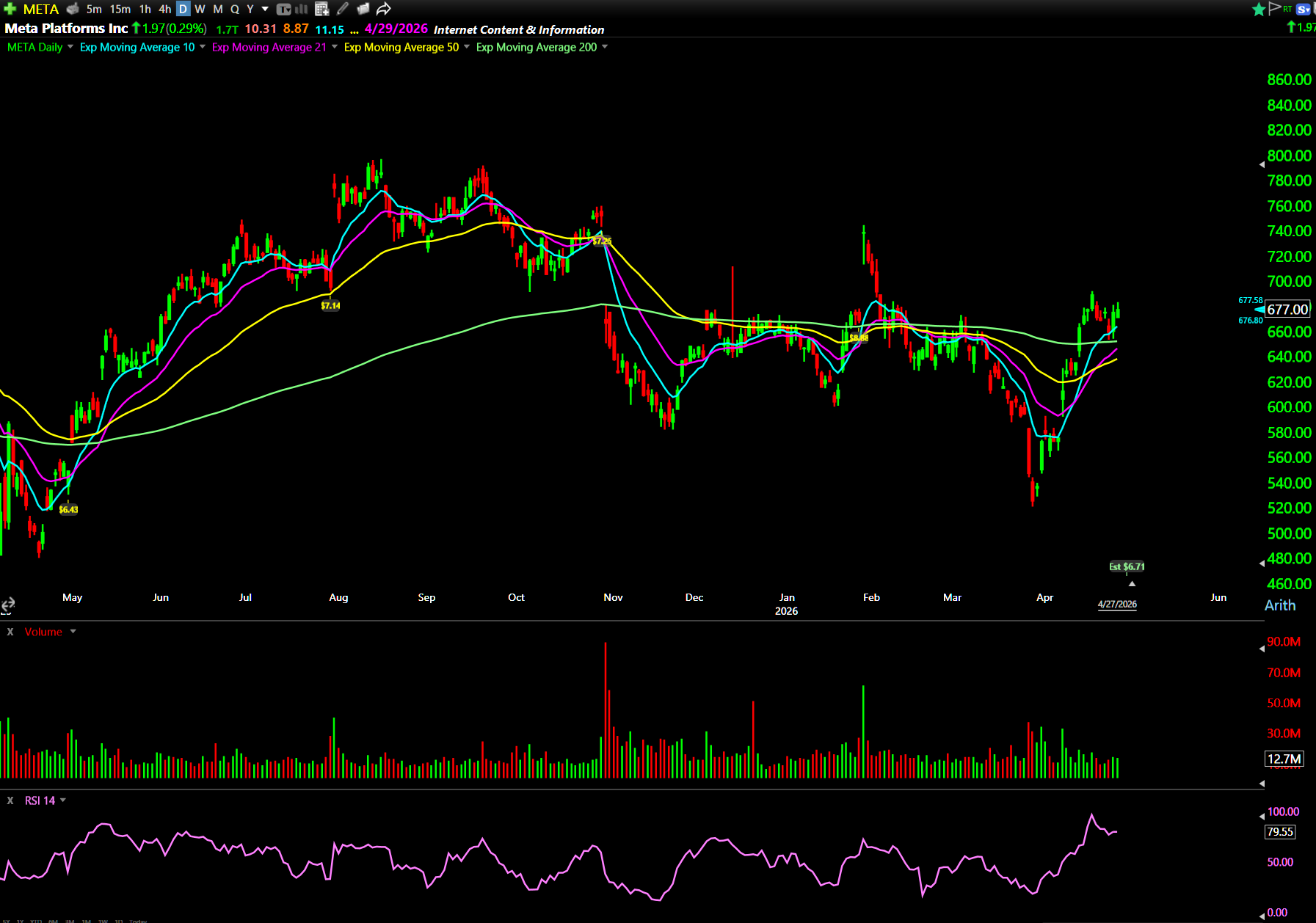Click the Est $6.71 earnings marker
Image resolution: width=1316 pixels, height=923 pixels.
click(1127, 566)
